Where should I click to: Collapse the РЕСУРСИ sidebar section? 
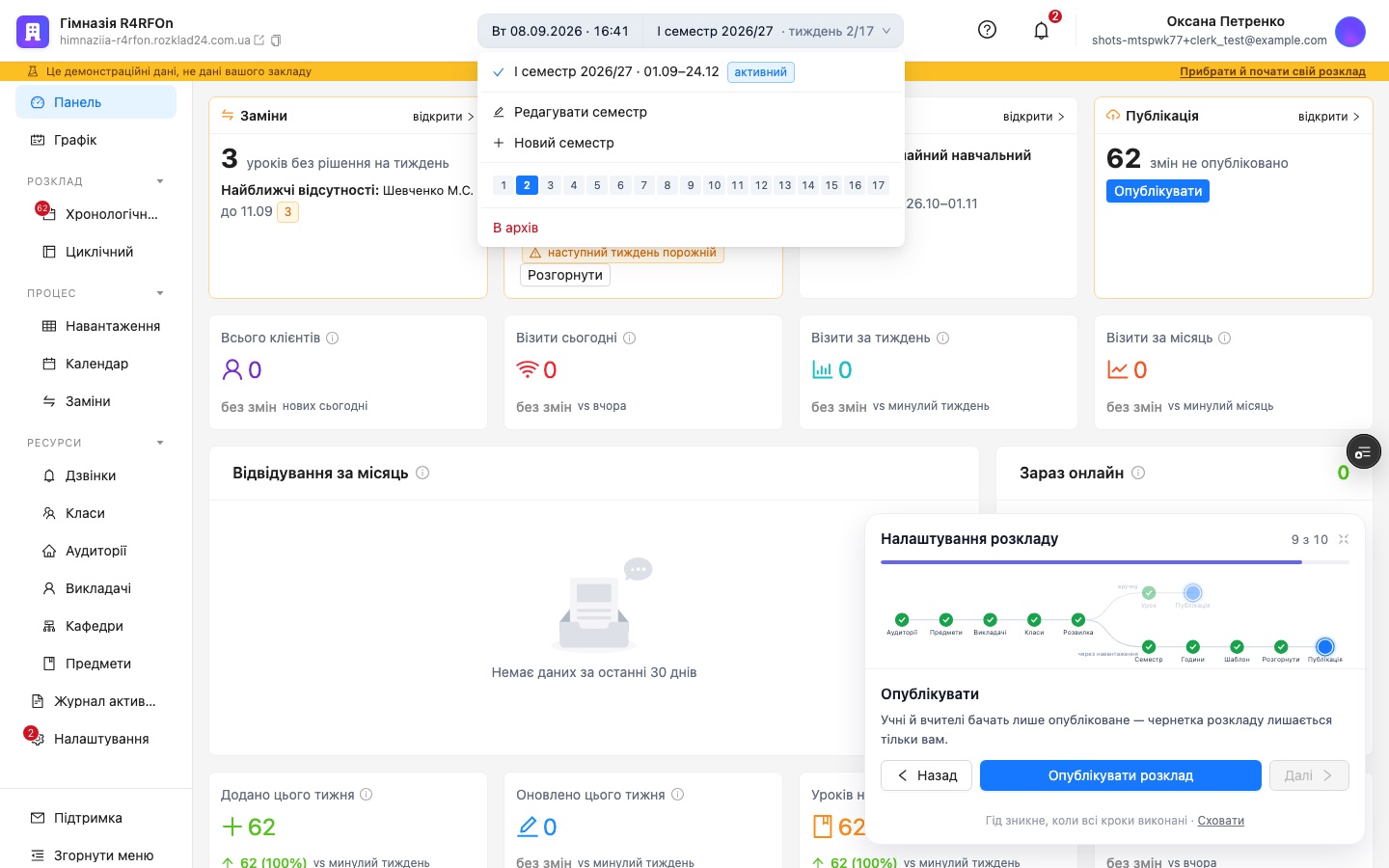pyautogui.click(x=160, y=443)
